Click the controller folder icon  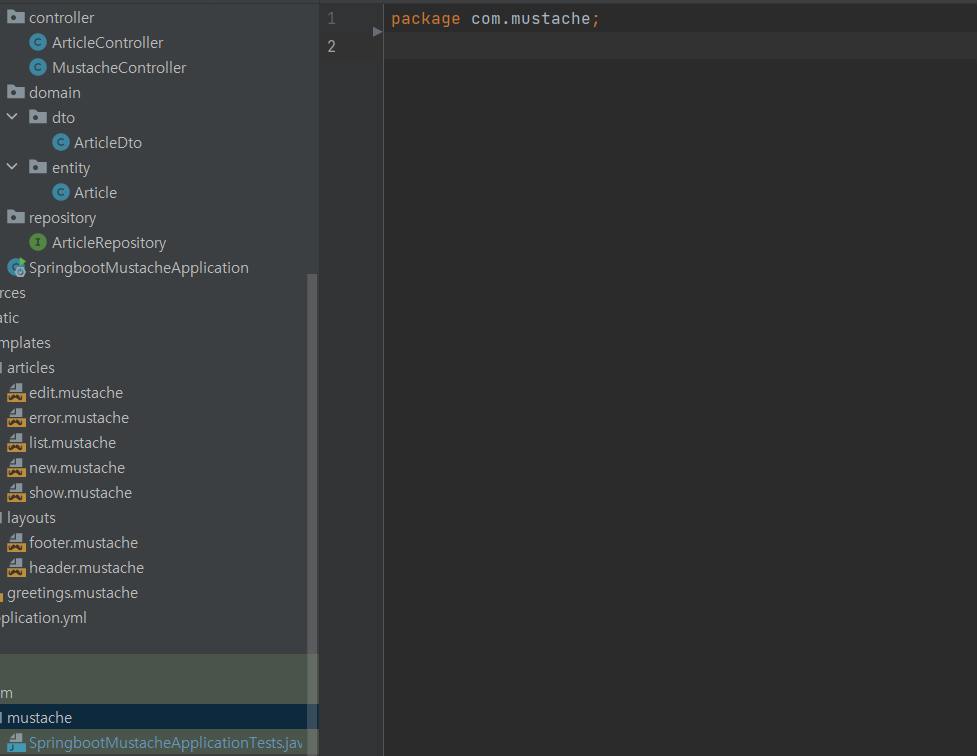point(16,17)
